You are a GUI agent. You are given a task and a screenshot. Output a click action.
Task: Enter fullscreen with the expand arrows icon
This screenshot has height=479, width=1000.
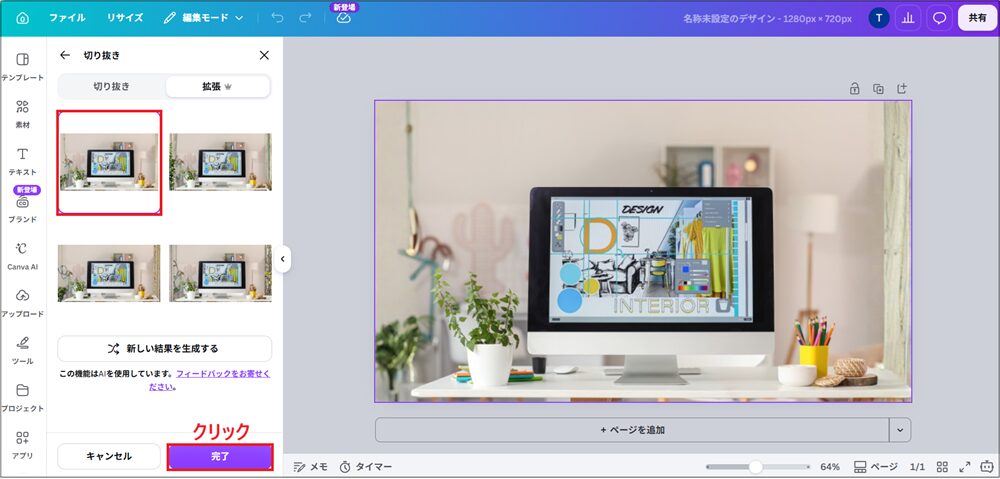pos(965,467)
